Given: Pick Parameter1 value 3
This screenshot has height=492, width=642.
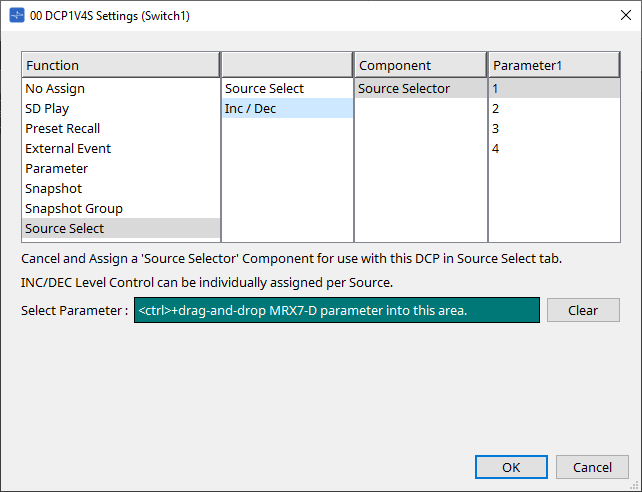Looking at the screenshot, I should (554, 129).
